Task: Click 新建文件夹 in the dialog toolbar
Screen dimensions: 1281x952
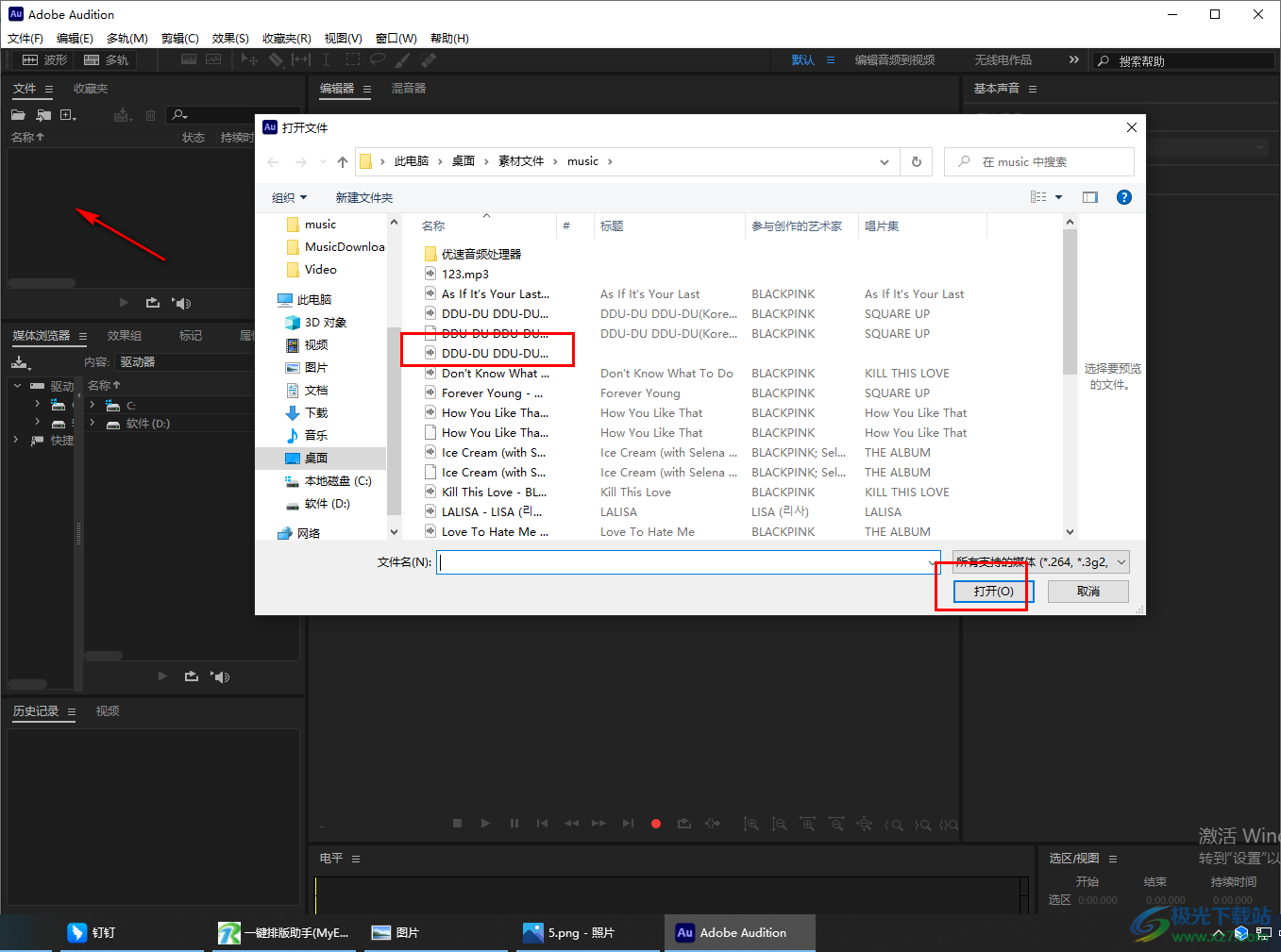Action: pos(364,197)
